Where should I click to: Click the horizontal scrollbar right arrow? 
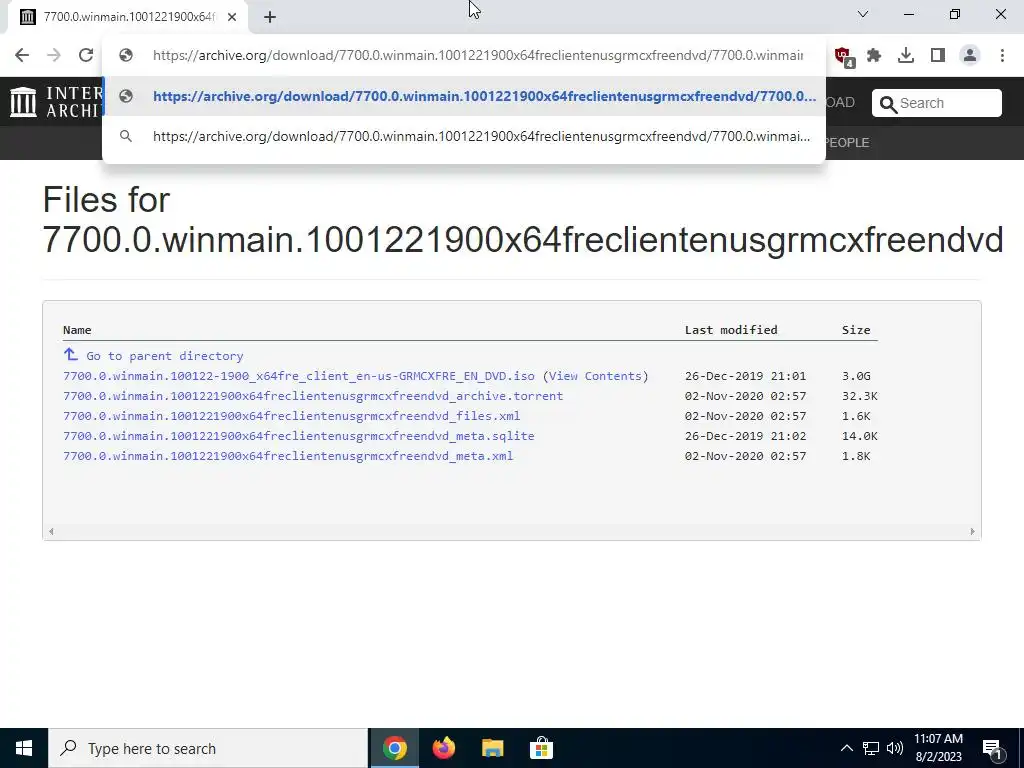[972, 532]
